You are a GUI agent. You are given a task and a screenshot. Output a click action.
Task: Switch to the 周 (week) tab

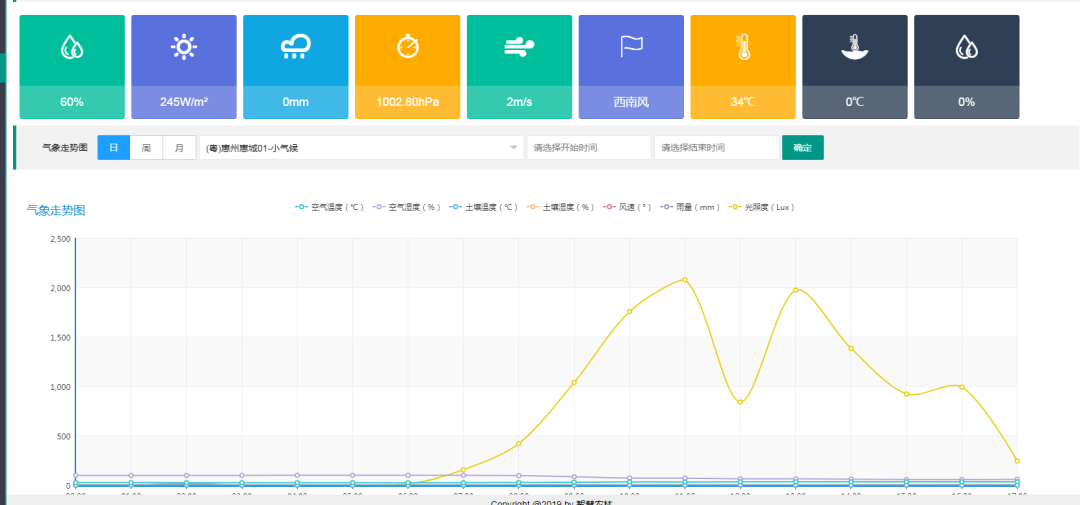[146, 147]
